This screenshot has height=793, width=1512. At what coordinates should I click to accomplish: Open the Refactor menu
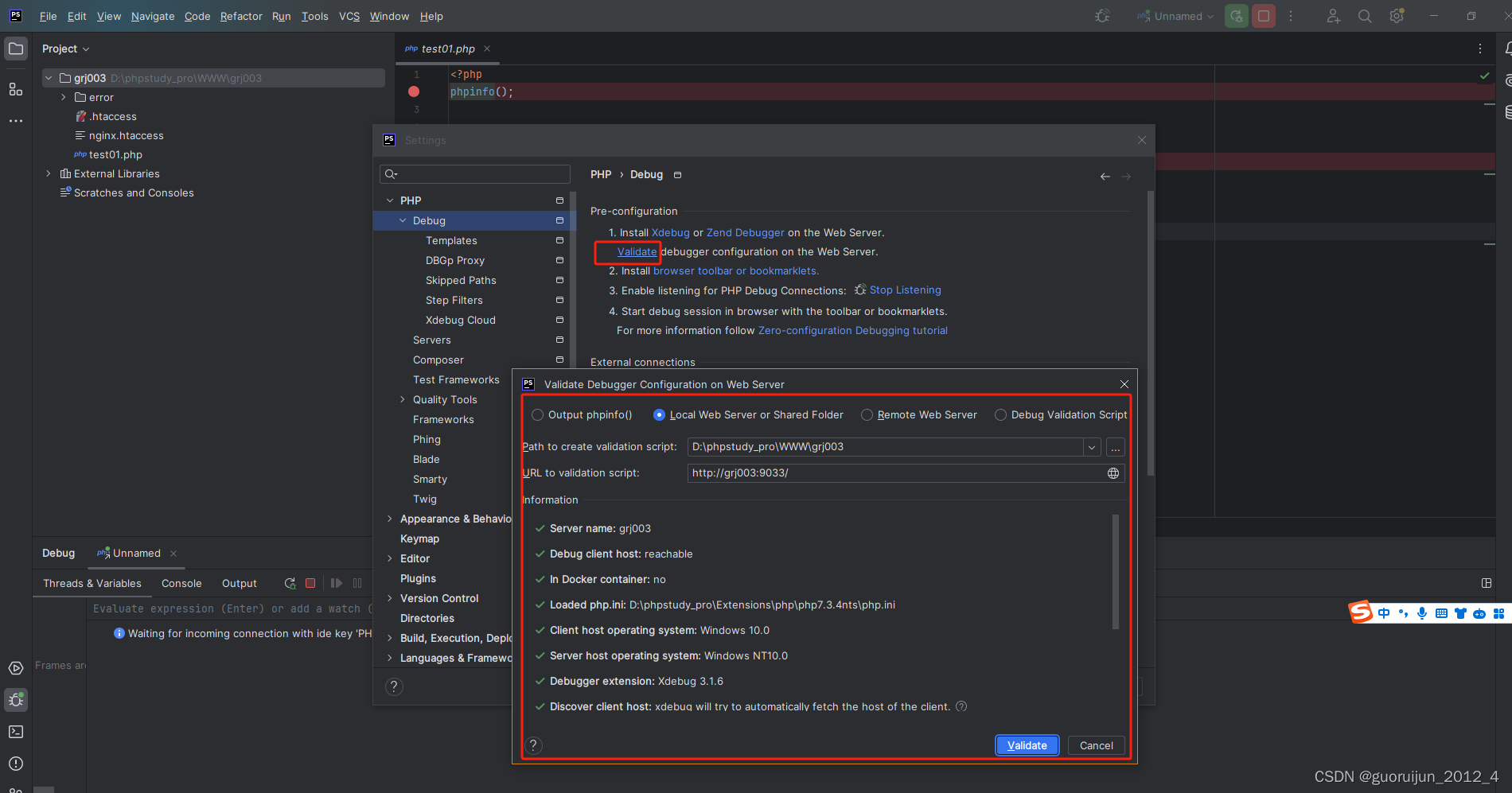tap(241, 16)
